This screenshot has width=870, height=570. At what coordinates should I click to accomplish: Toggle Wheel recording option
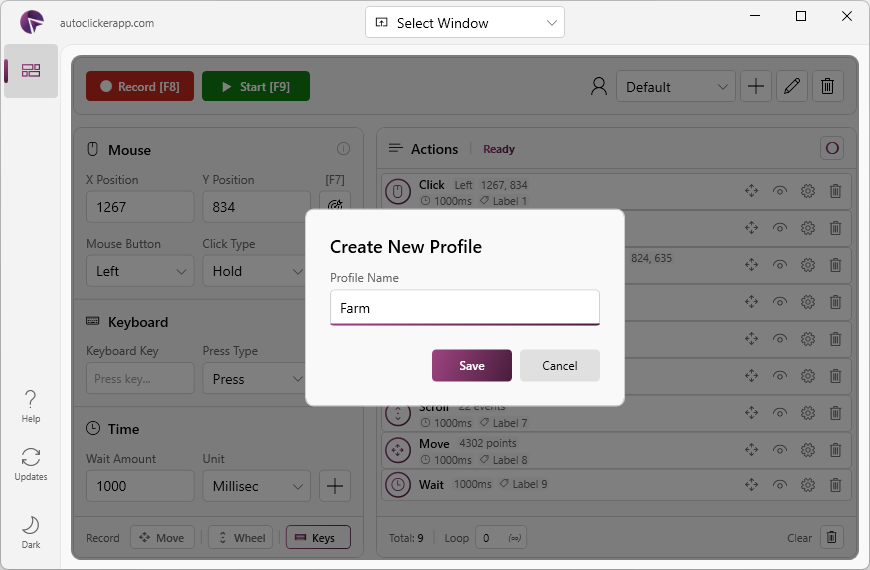click(x=240, y=537)
